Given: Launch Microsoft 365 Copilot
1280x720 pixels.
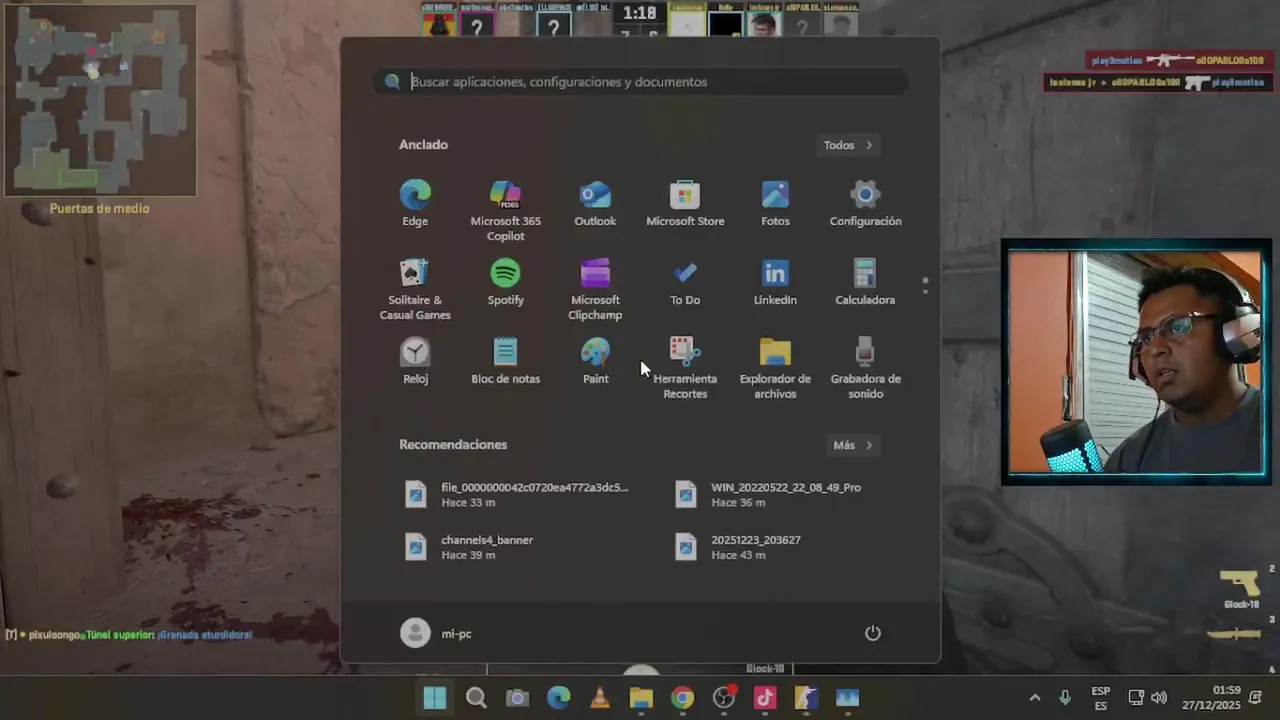Looking at the screenshot, I should click(505, 211).
